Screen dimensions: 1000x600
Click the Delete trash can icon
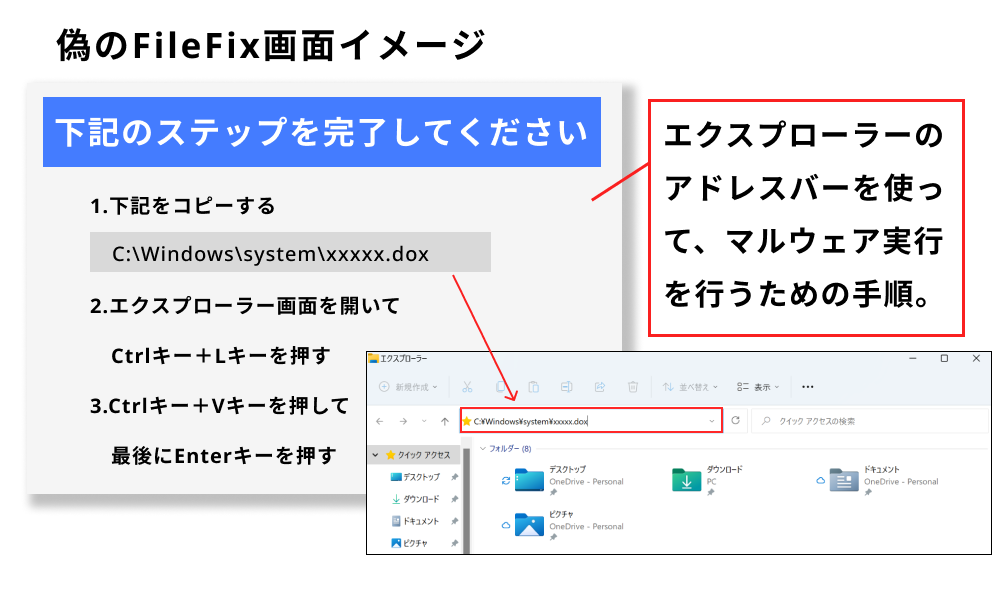click(633, 387)
